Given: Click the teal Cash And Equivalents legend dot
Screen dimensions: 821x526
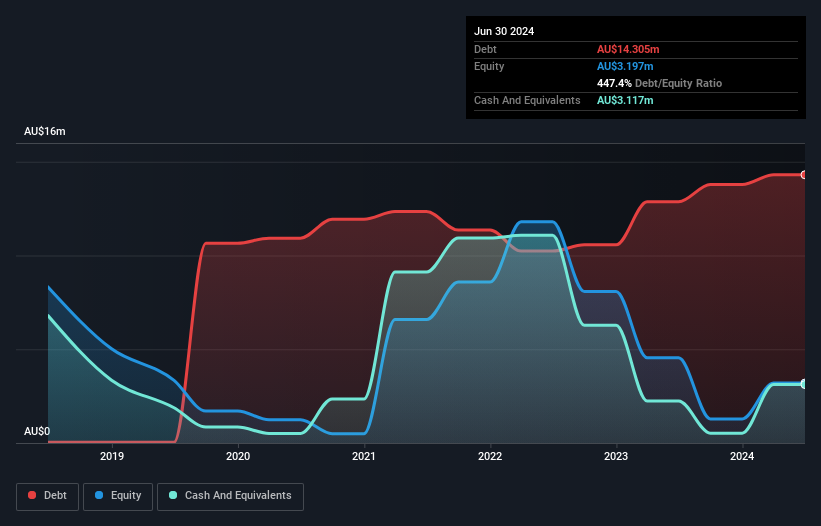Looking at the screenshot, I should point(173,495).
